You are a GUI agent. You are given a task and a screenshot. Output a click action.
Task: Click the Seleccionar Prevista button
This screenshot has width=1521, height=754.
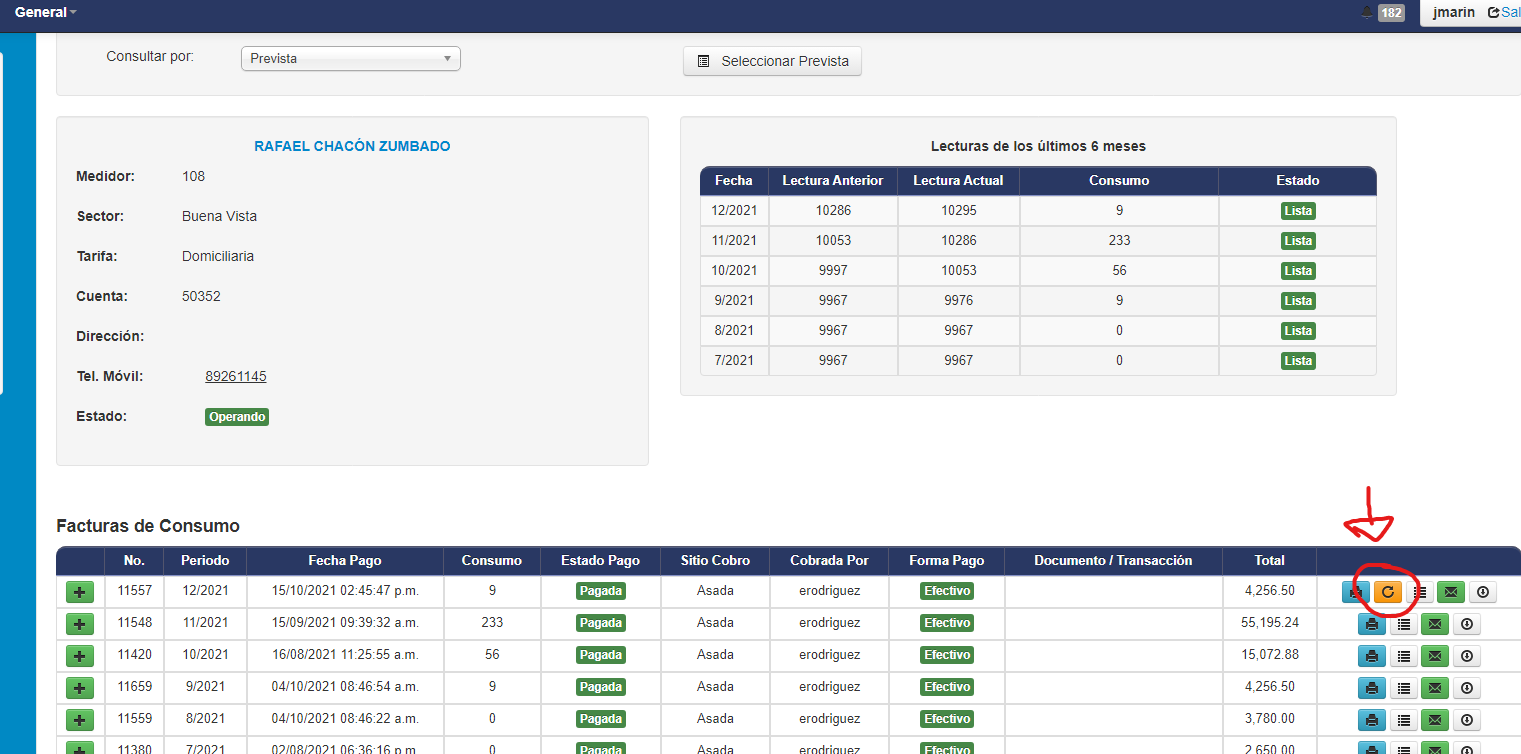[x=772, y=61]
